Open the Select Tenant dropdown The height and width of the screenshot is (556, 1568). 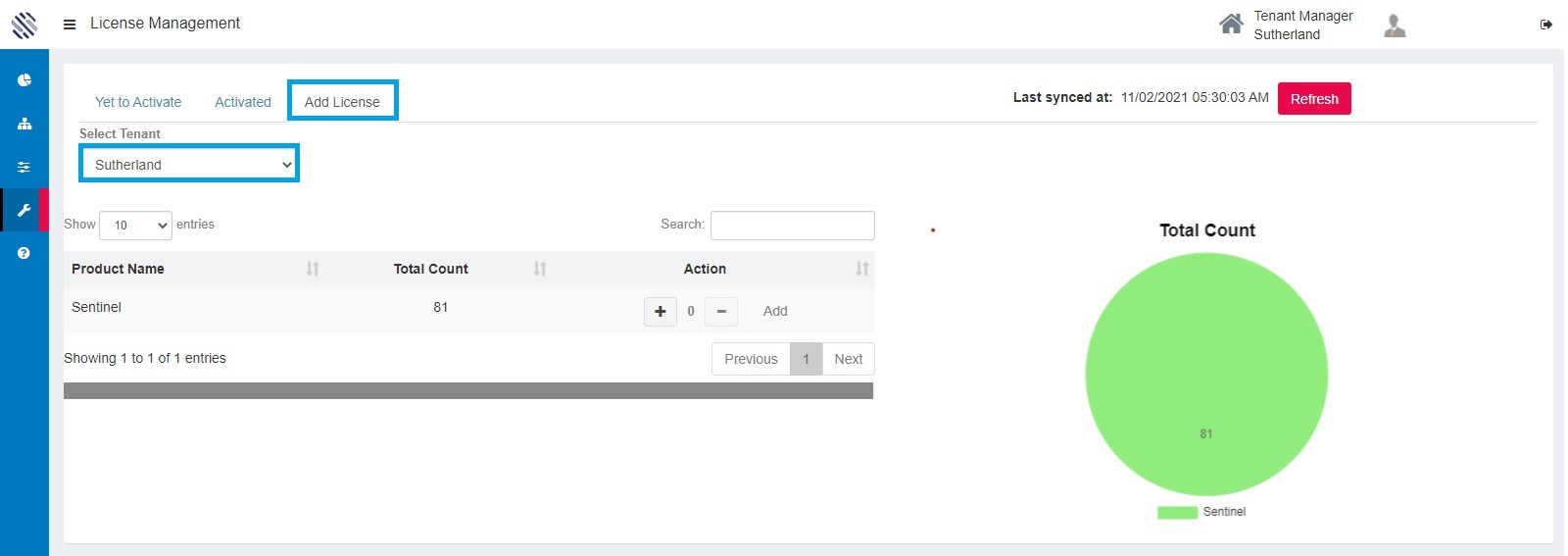pos(189,165)
